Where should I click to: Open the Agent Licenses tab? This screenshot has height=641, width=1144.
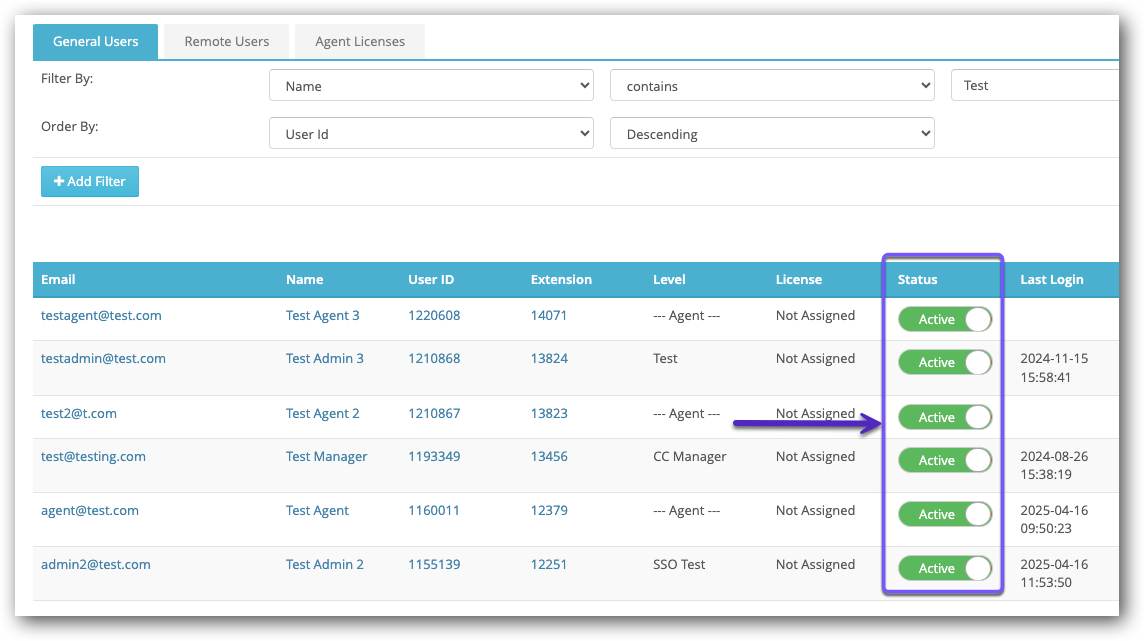pyautogui.click(x=360, y=42)
